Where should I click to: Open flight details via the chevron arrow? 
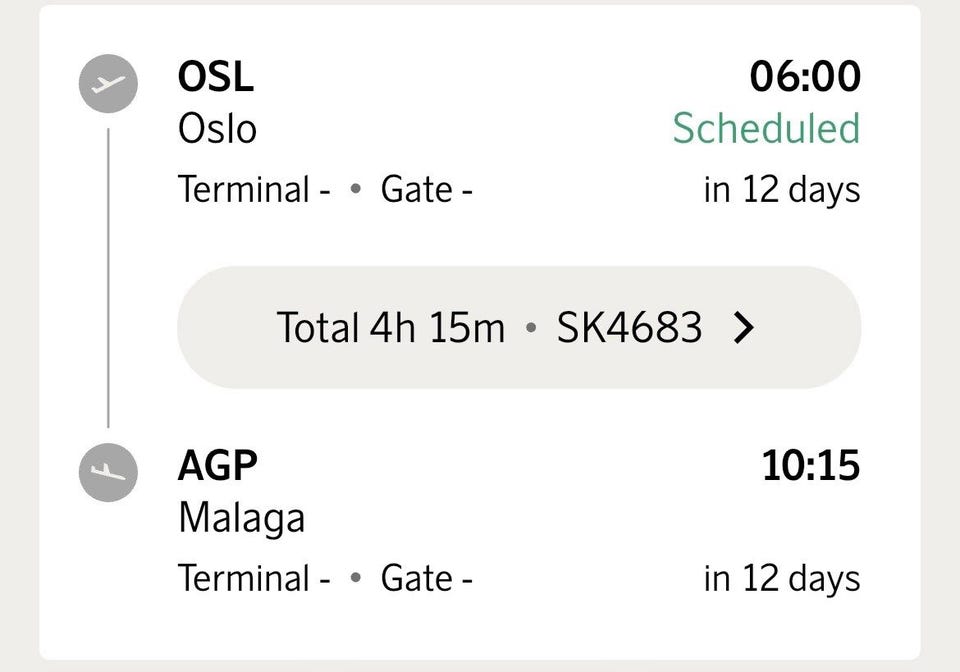[x=744, y=327]
